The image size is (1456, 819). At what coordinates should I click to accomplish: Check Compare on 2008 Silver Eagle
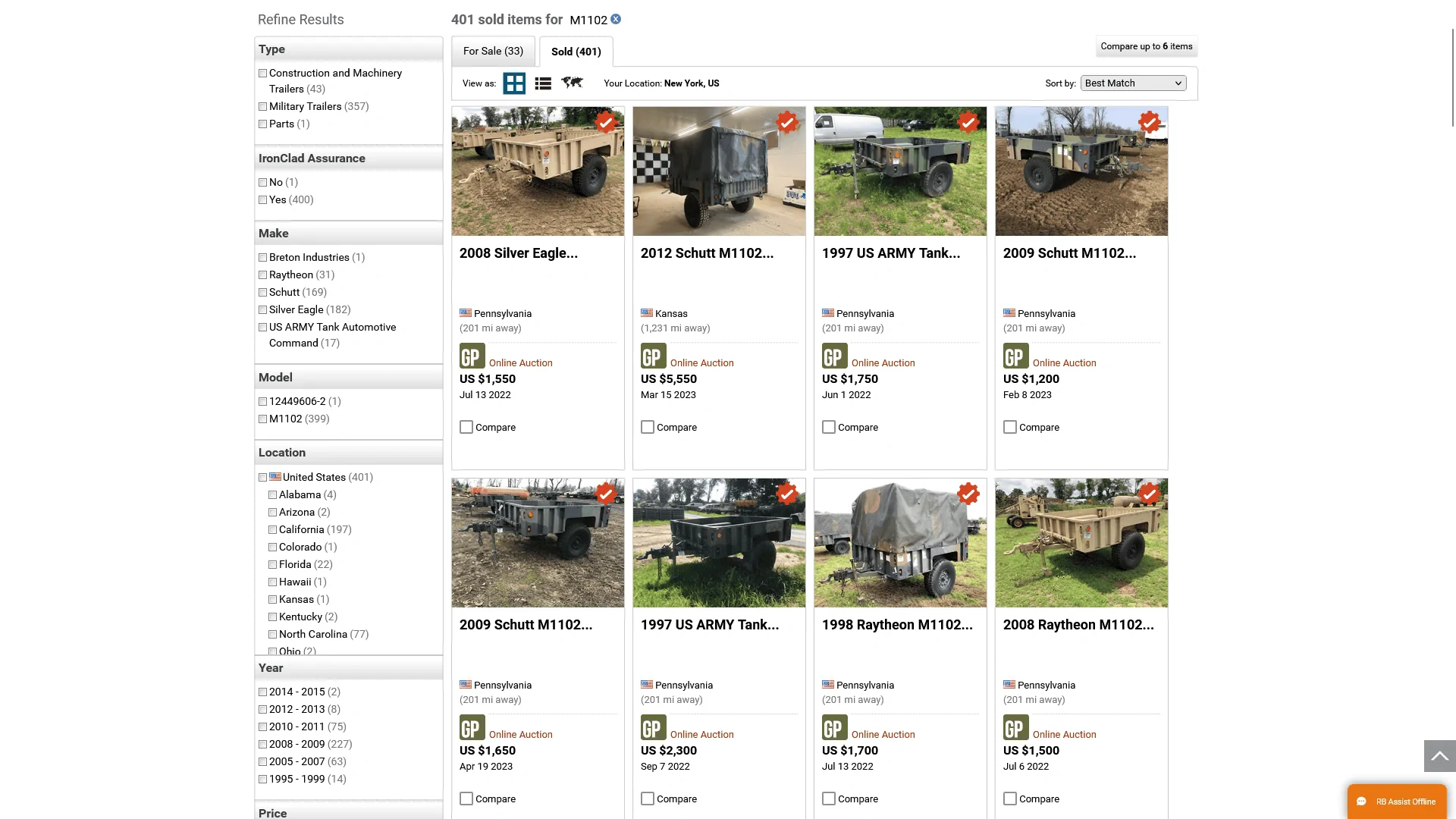pyautogui.click(x=466, y=427)
